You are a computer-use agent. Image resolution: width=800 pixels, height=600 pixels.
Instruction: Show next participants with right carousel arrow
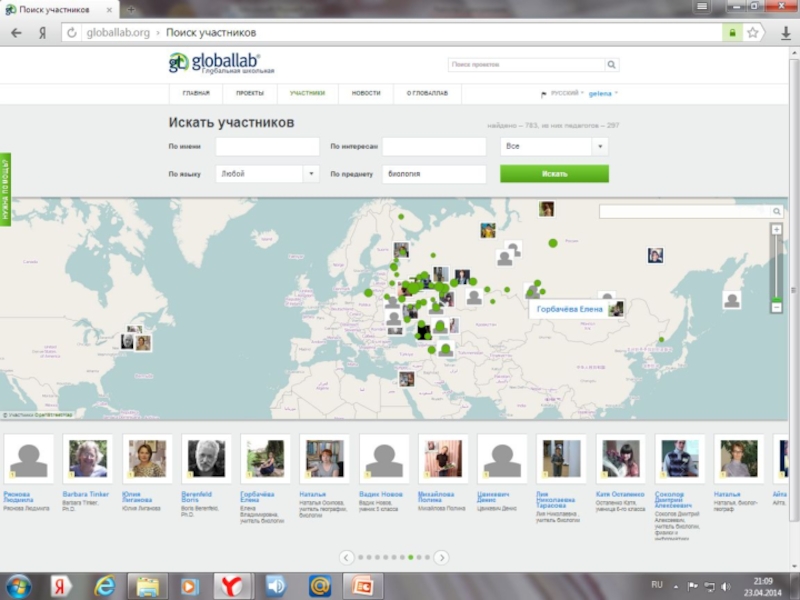[x=441, y=557]
